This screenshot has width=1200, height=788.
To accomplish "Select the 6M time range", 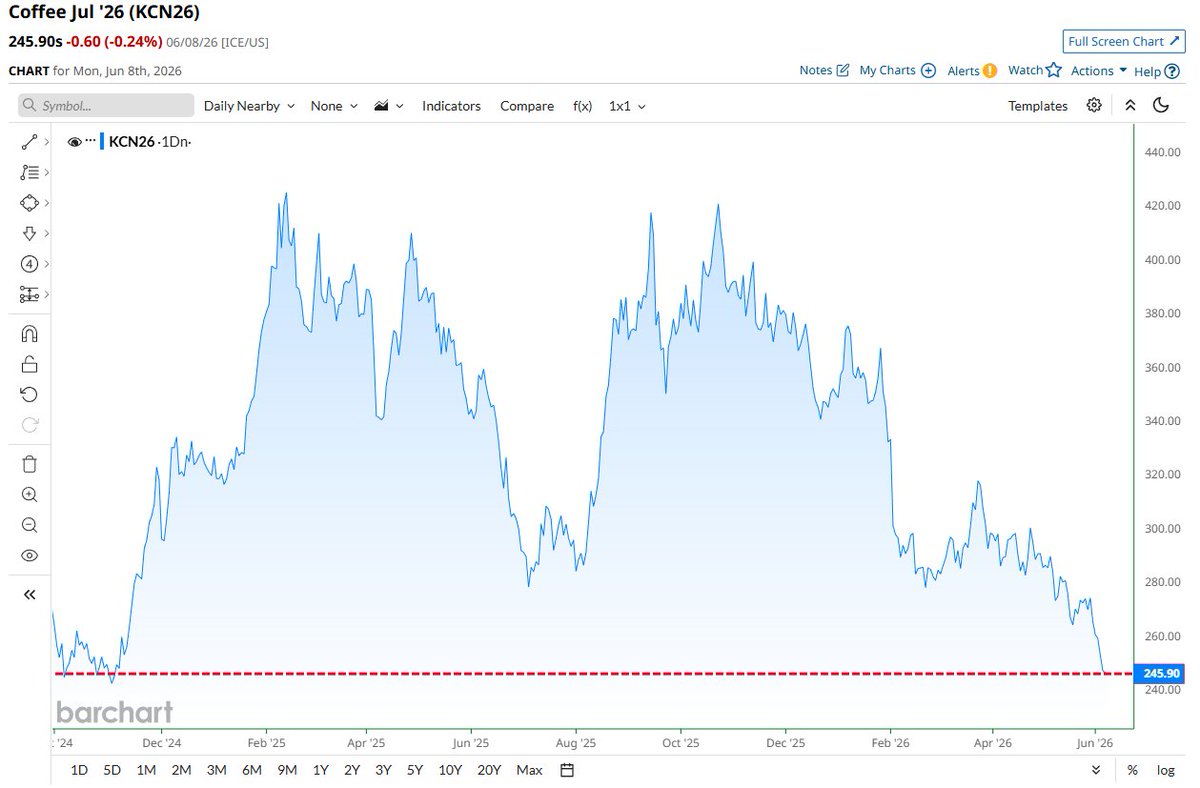I will pos(252,770).
